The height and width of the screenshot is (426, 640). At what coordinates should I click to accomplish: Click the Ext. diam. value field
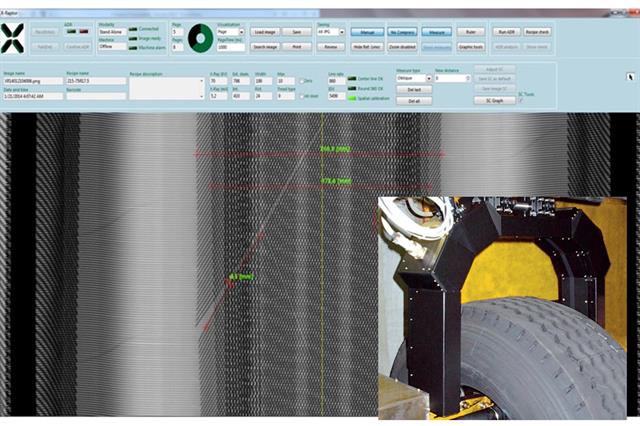click(x=241, y=81)
